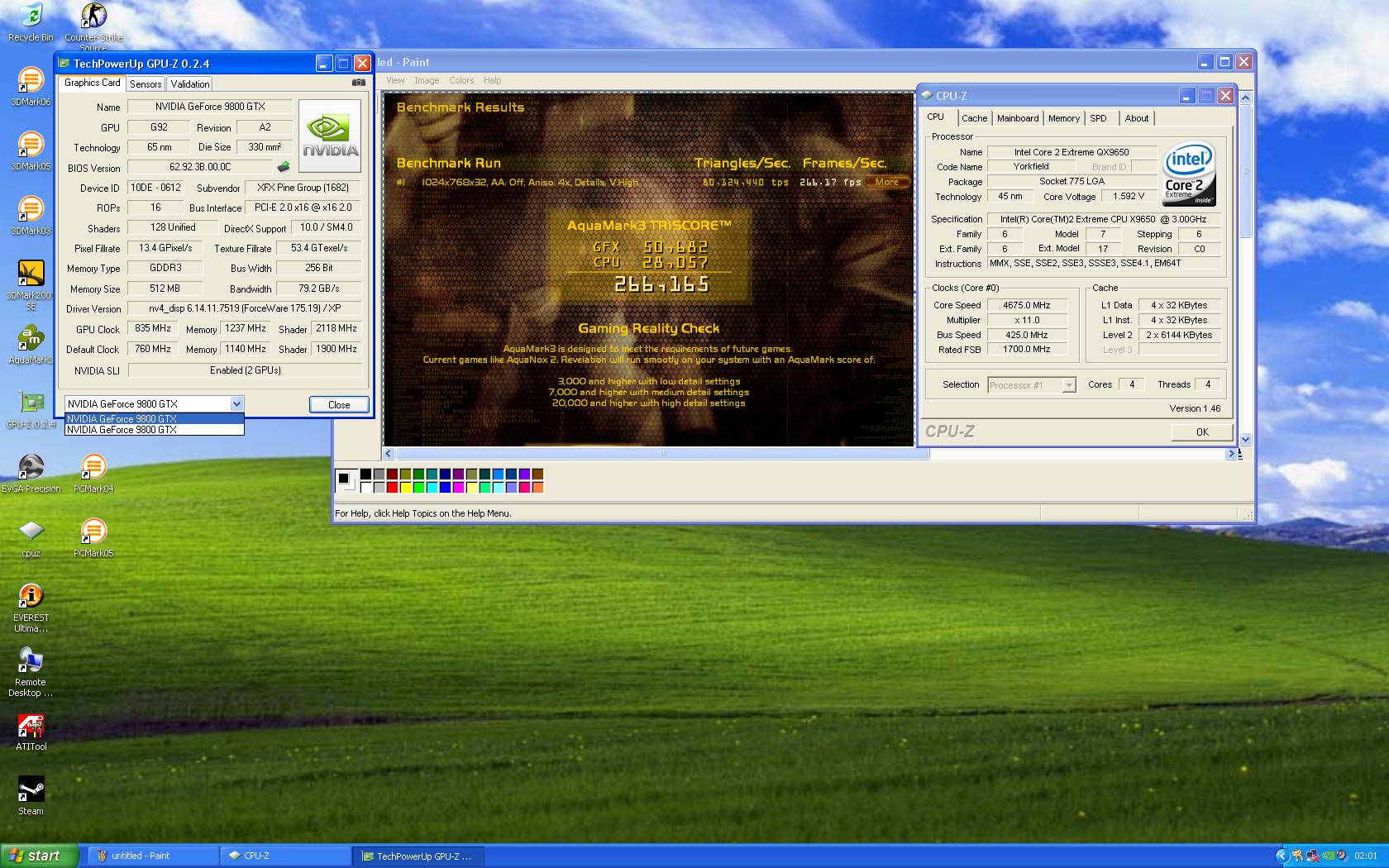Switch to the Sensors tab in GPU-Z
The image size is (1389, 868).
pyautogui.click(x=146, y=84)
